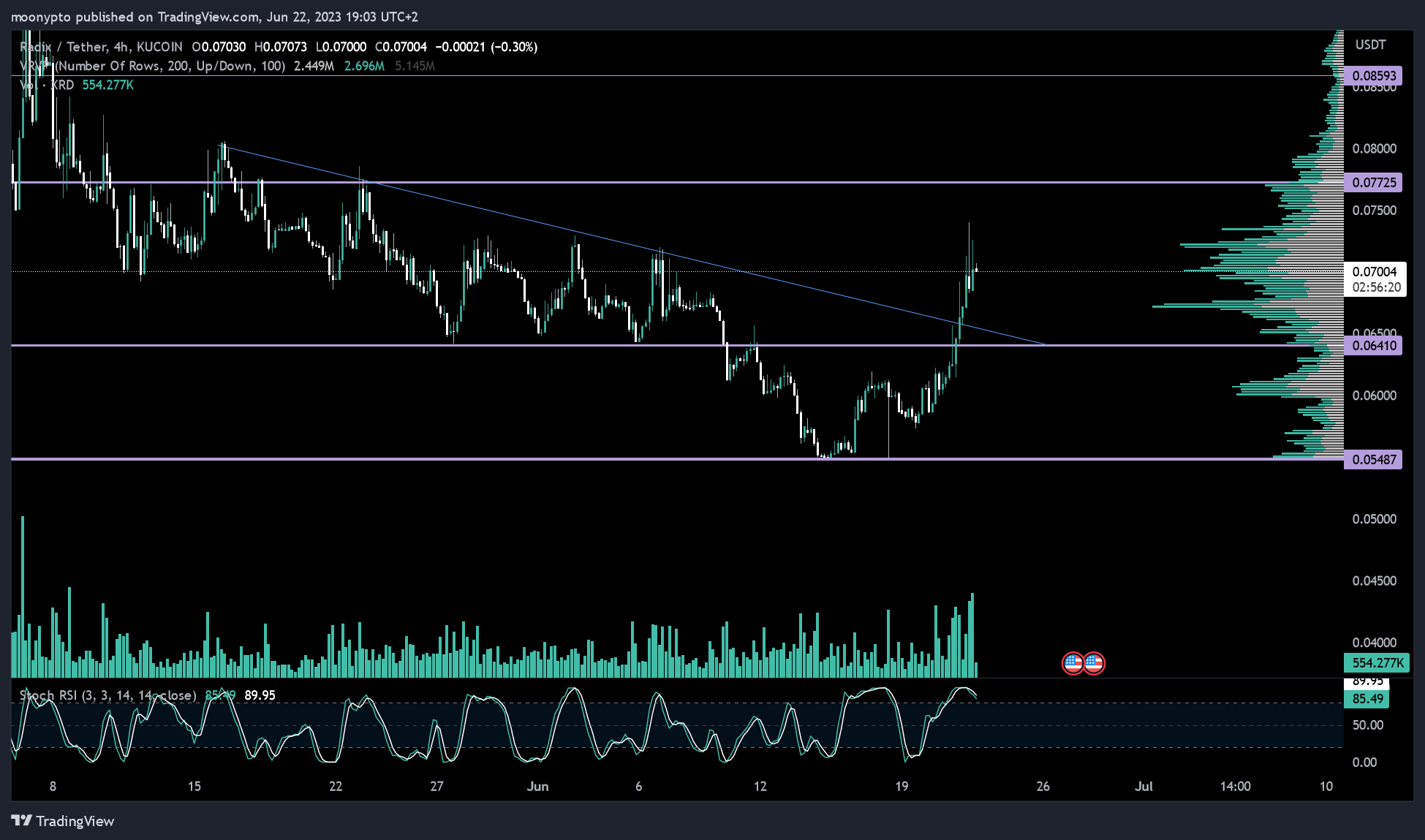Screen dimensions: 1425x840
Task: Select the 0.06410 support price label
Action: [1373, 345]
